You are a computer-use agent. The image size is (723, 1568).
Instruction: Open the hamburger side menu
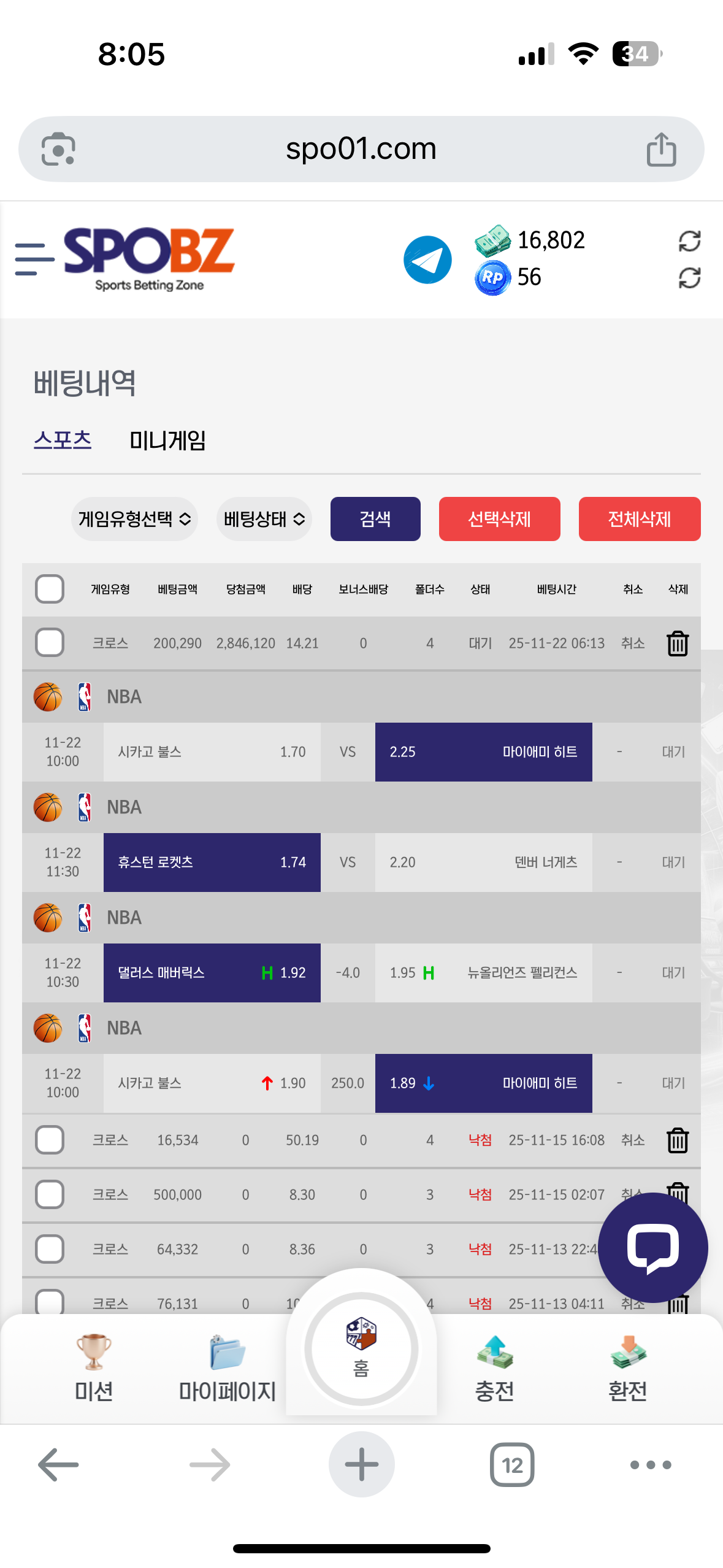coord(34,259)
